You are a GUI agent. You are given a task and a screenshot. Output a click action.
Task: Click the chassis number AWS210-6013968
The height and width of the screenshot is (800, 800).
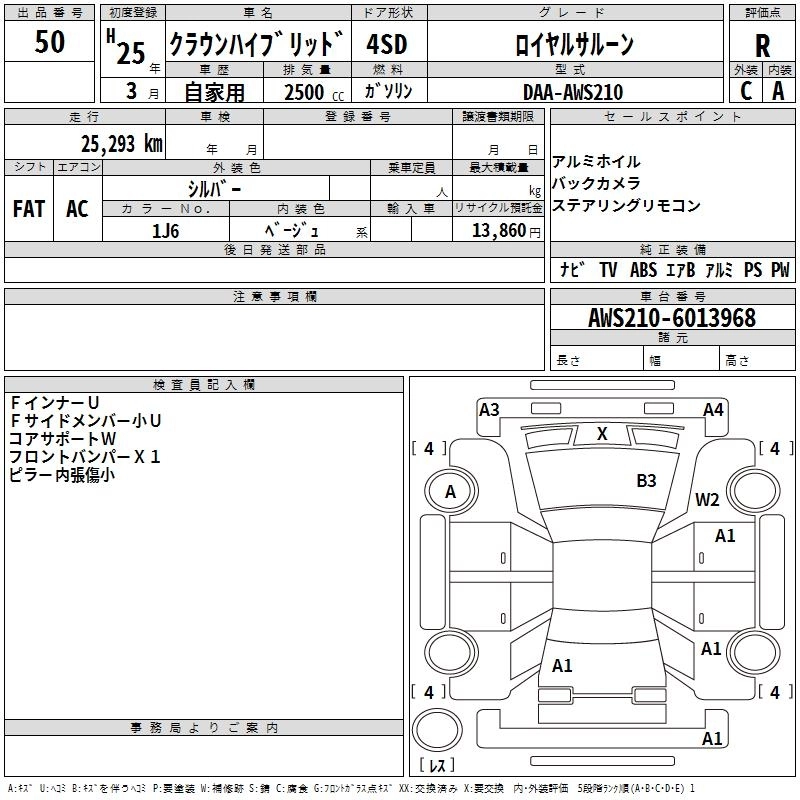pos(671,318)
